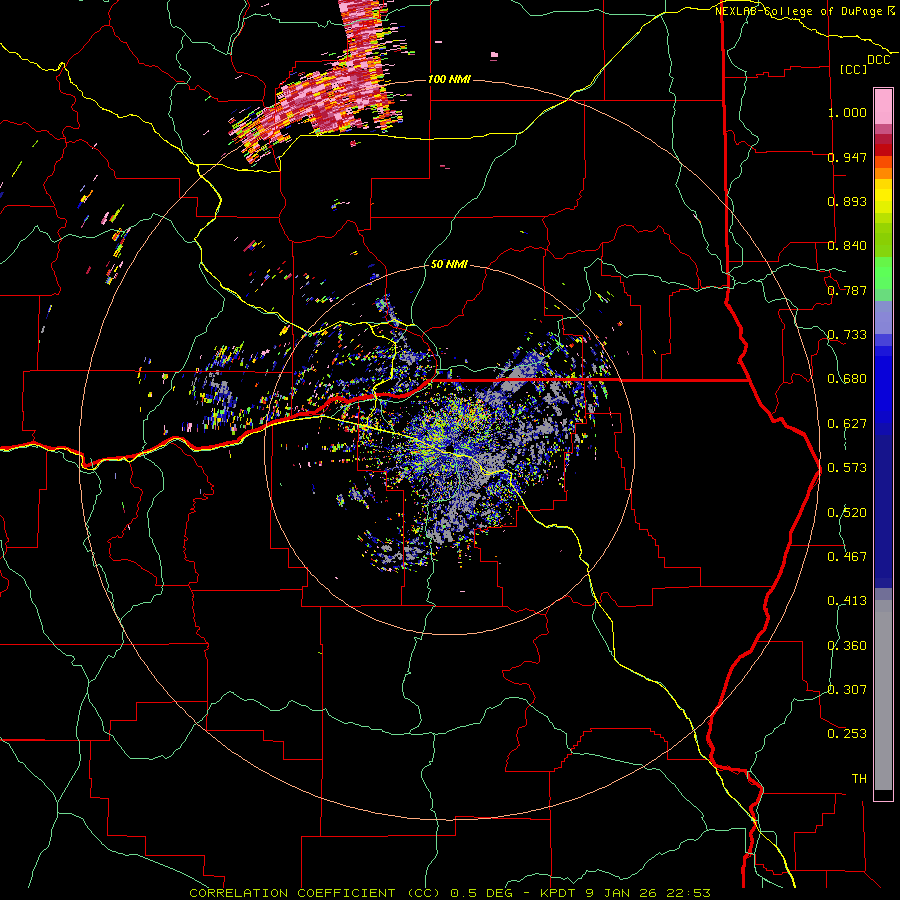This screenshot has height=900, width=900.
Task: Click the 0.307 scale value
Action: pyautogui.click(x=847, y=690)
